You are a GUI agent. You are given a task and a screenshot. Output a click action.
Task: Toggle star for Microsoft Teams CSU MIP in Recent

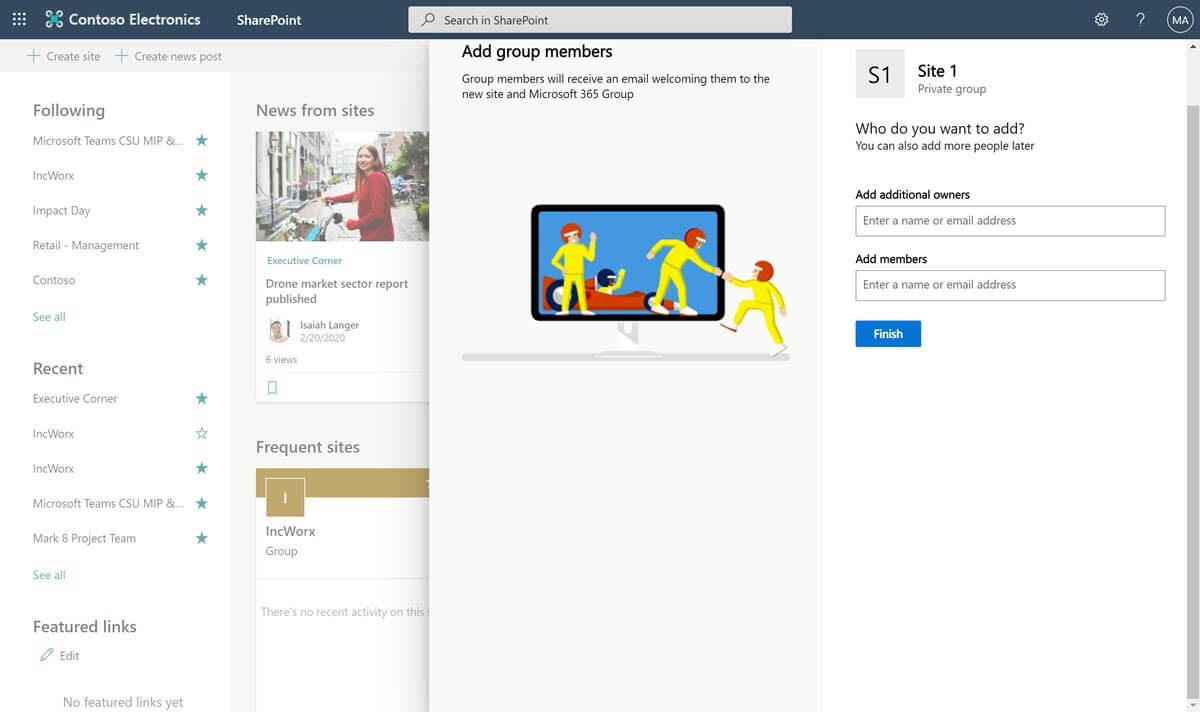point(201,503)
